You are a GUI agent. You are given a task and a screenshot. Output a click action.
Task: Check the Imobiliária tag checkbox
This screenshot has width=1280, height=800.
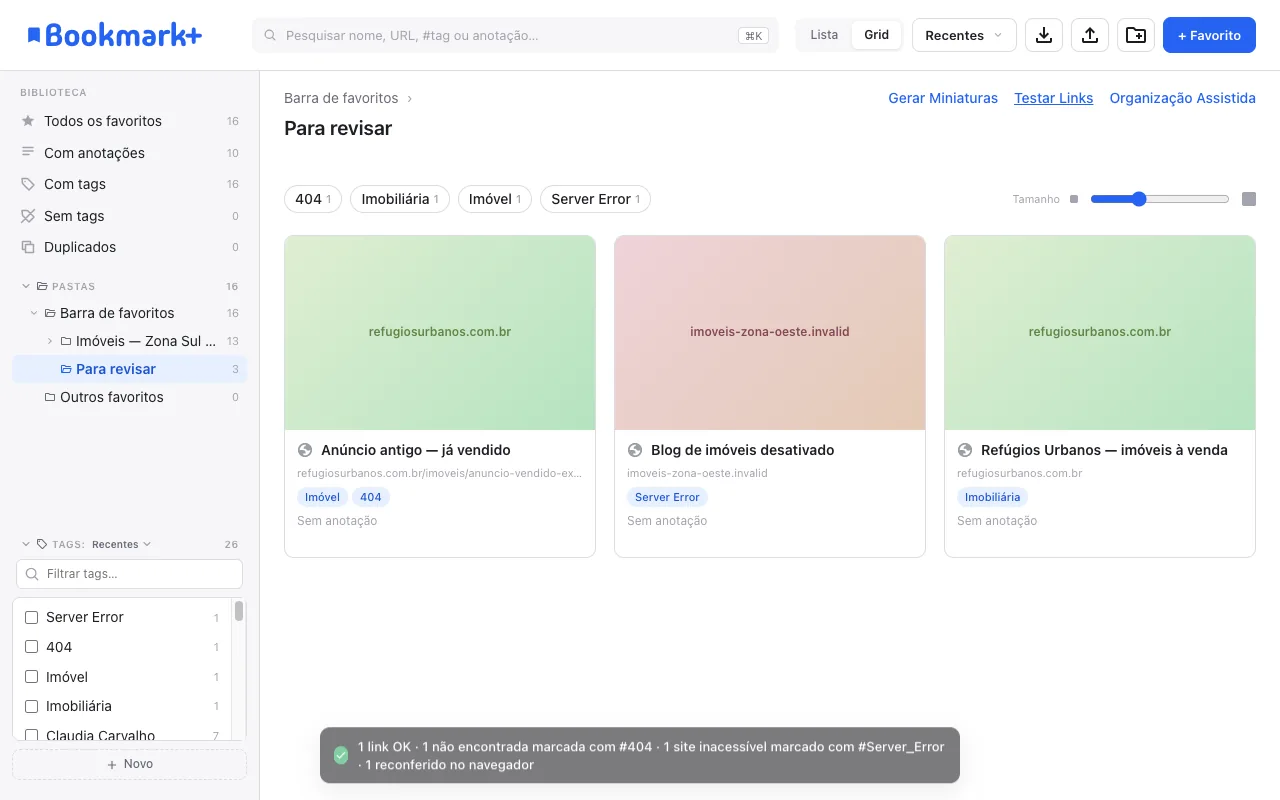pos(31,706)
